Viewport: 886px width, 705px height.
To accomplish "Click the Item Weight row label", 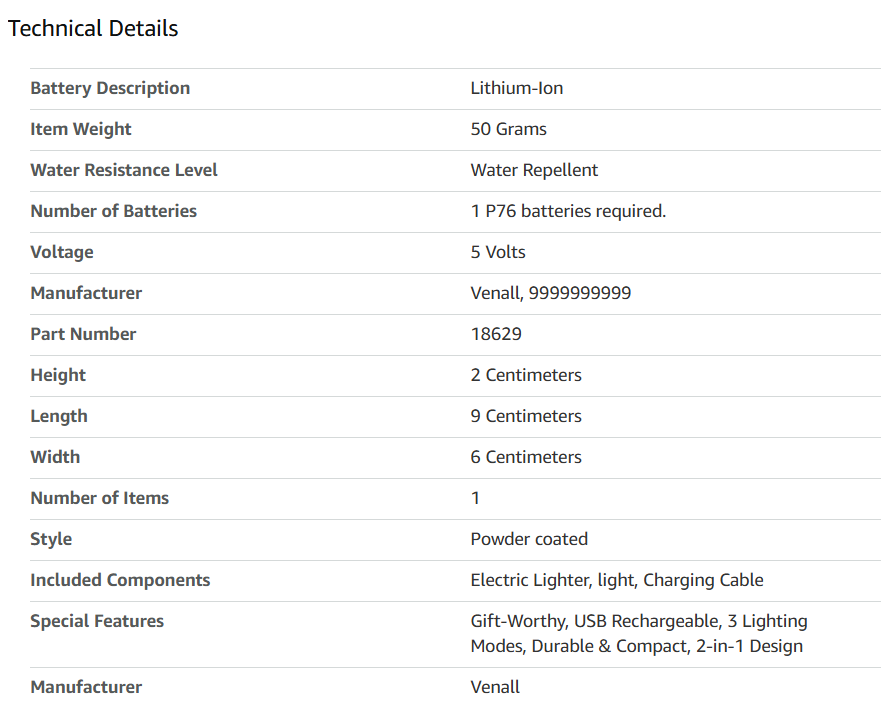I will (x=81, y=129).
